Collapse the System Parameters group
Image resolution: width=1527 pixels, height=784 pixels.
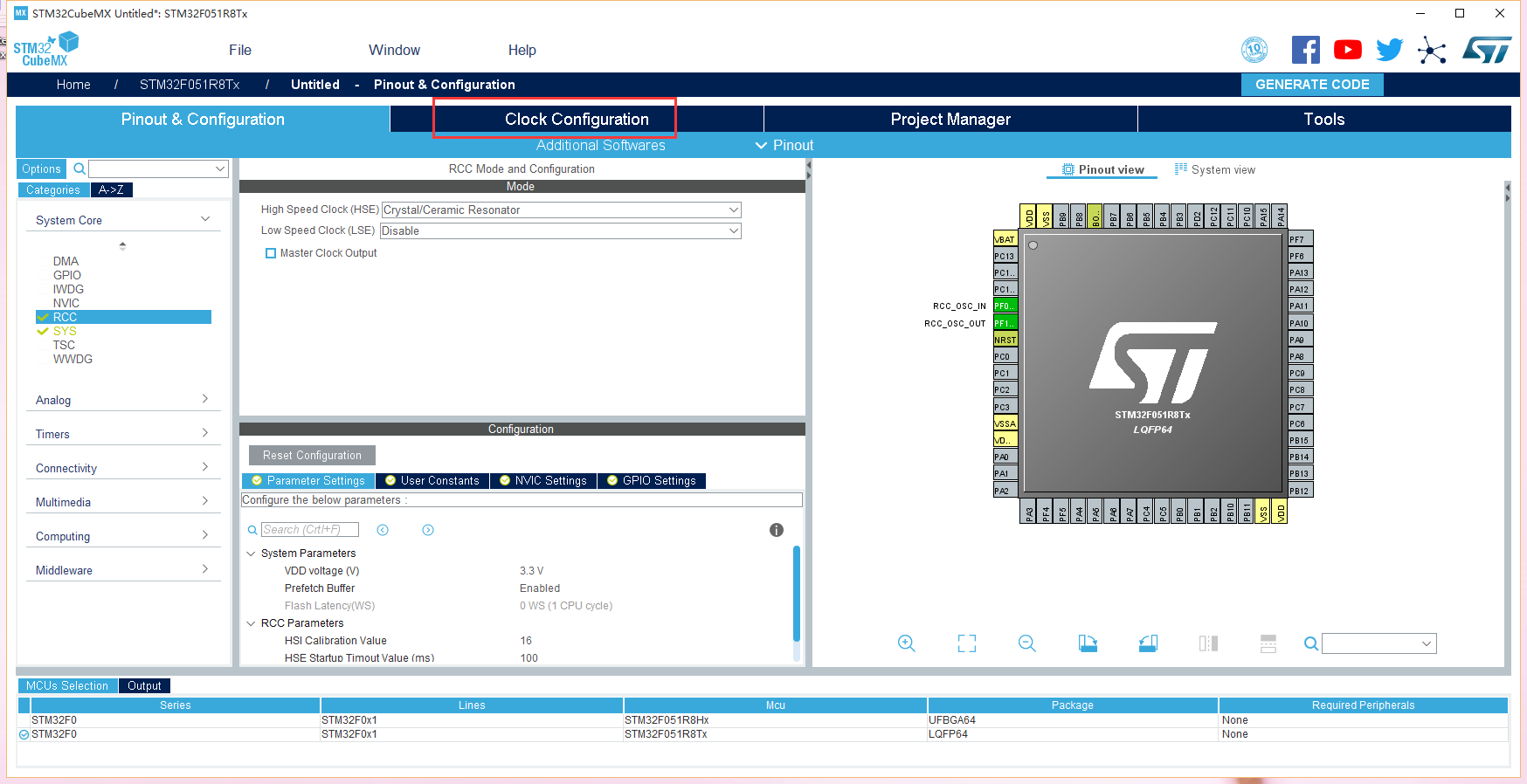(252, 554)
